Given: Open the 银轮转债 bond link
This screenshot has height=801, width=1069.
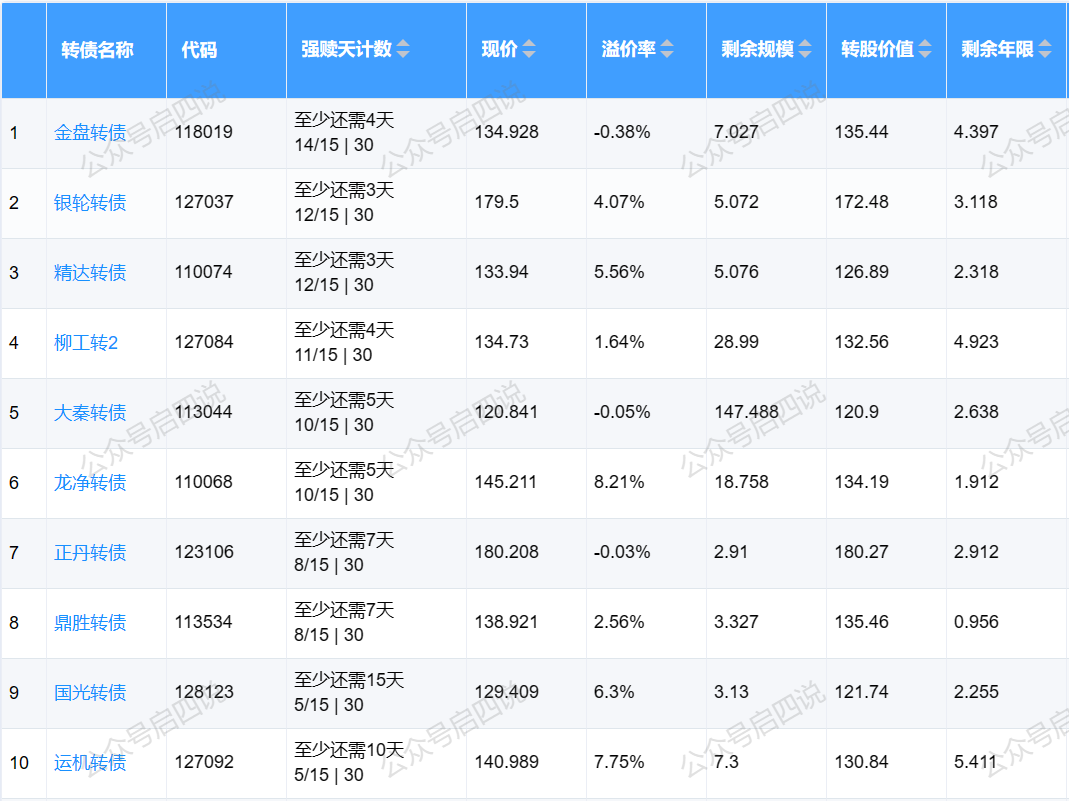Looking at the screenshot, I should click(90, 203).
